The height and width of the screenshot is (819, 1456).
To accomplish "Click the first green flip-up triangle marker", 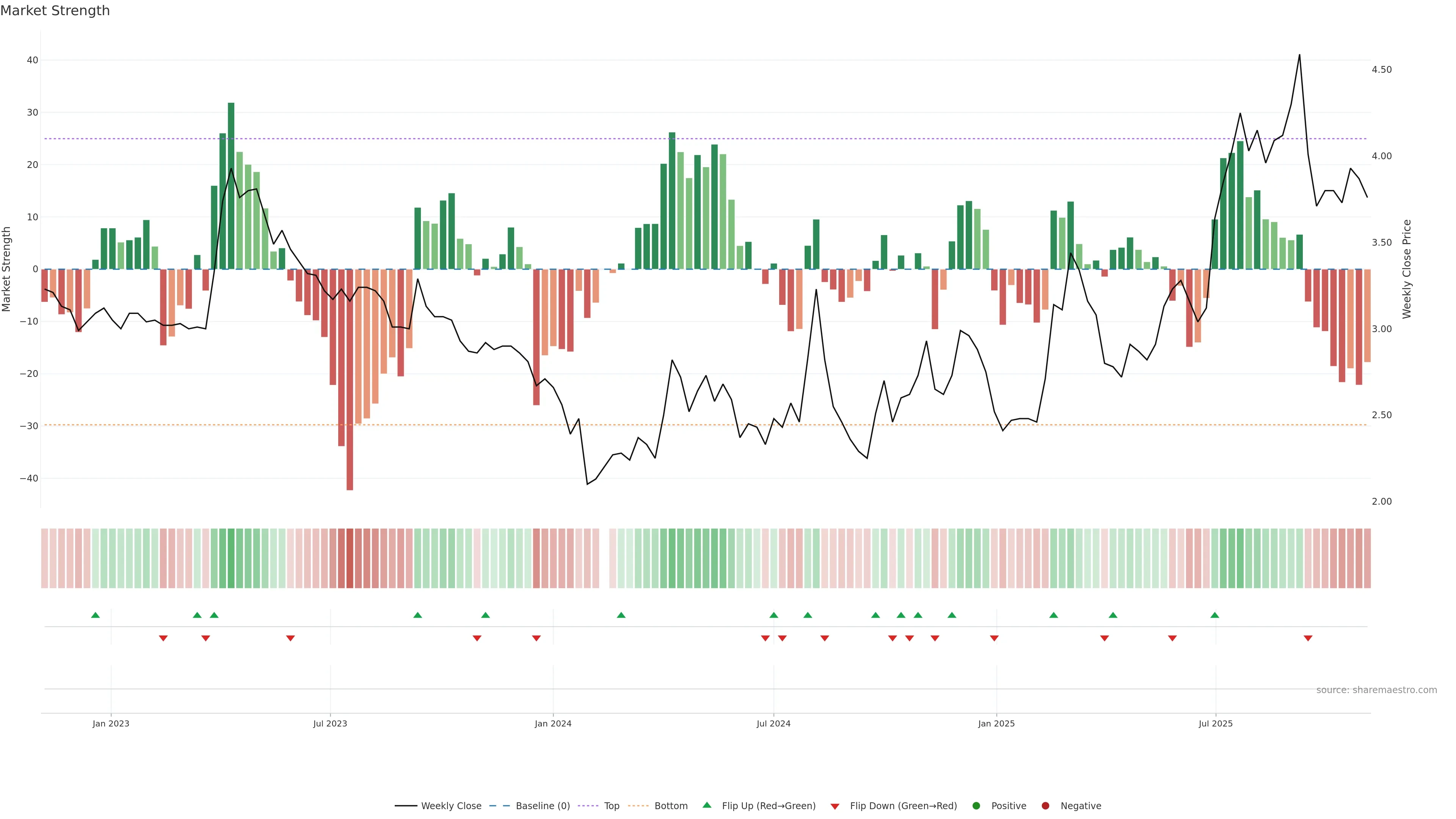I will coord(96,615).
